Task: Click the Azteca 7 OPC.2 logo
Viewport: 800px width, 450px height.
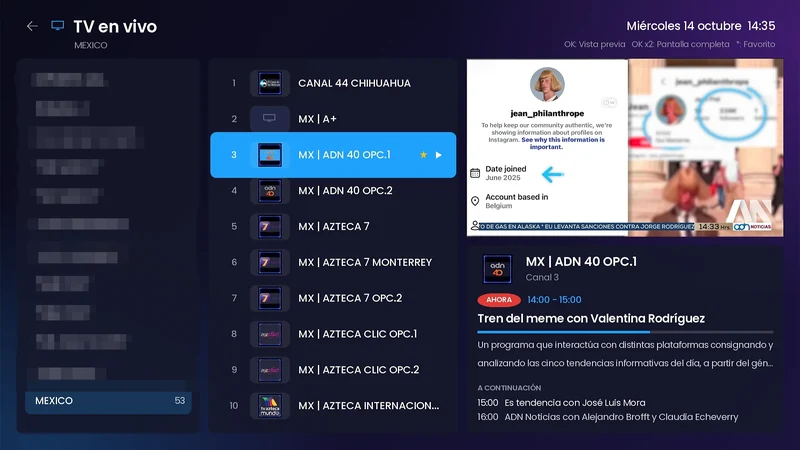Action: [269, 298]
